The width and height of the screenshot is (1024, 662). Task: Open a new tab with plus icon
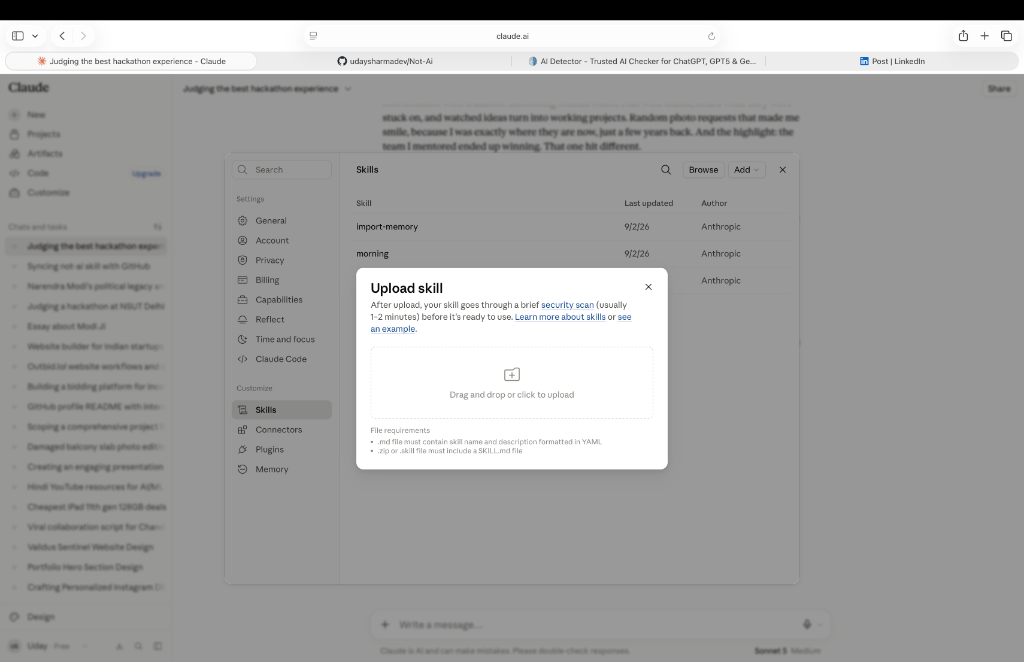(984, 36)
